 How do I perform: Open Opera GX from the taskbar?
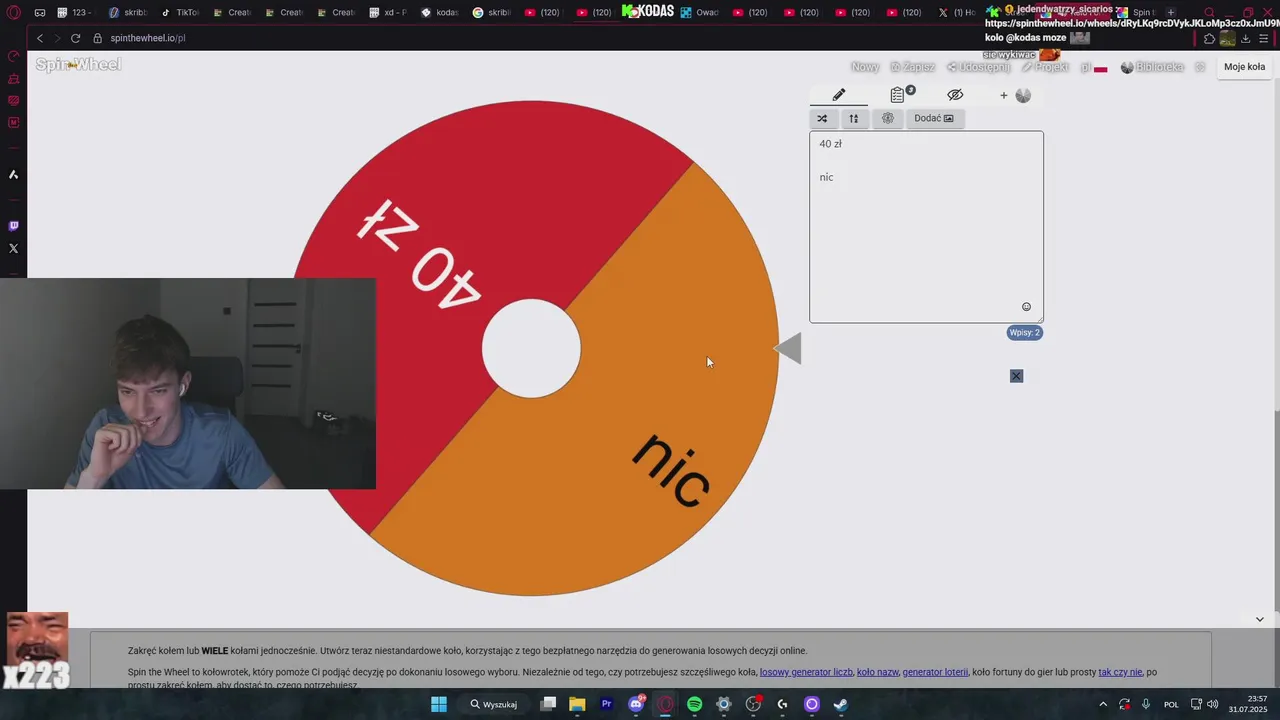pos(665,704)
